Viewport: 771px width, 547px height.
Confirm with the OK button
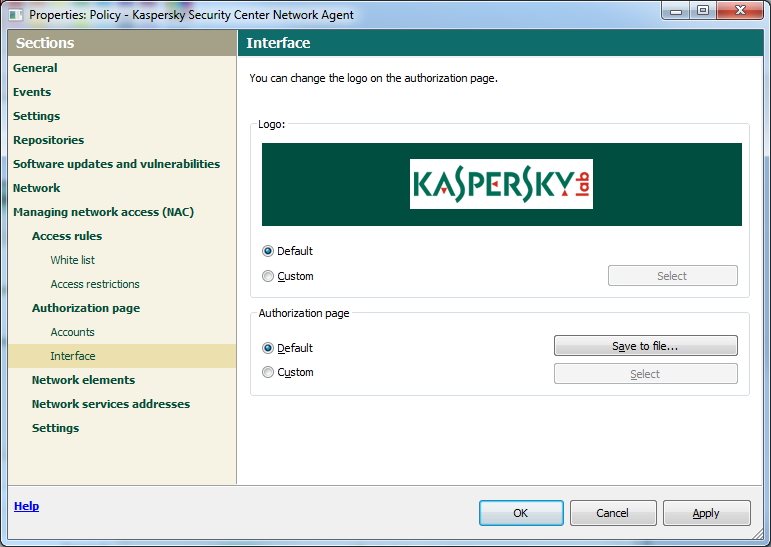pyautogui.click(x=521, y=513)
